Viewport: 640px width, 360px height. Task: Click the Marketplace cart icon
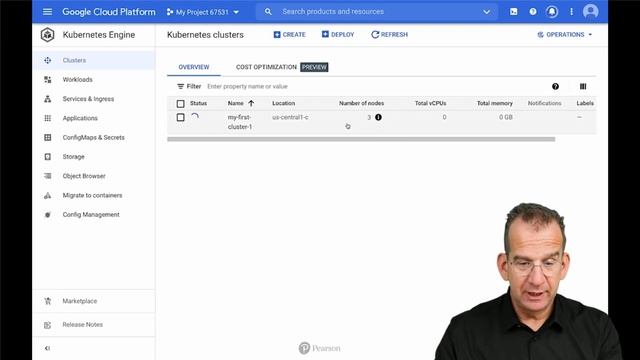click(x=48, y=301)
